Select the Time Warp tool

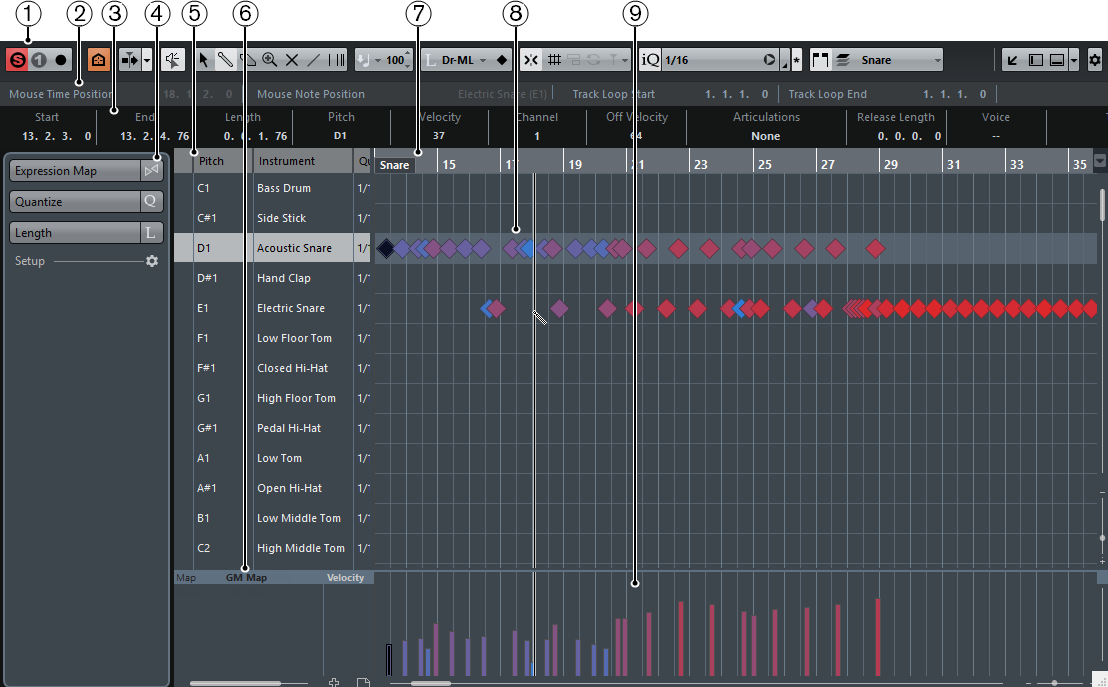337,60
